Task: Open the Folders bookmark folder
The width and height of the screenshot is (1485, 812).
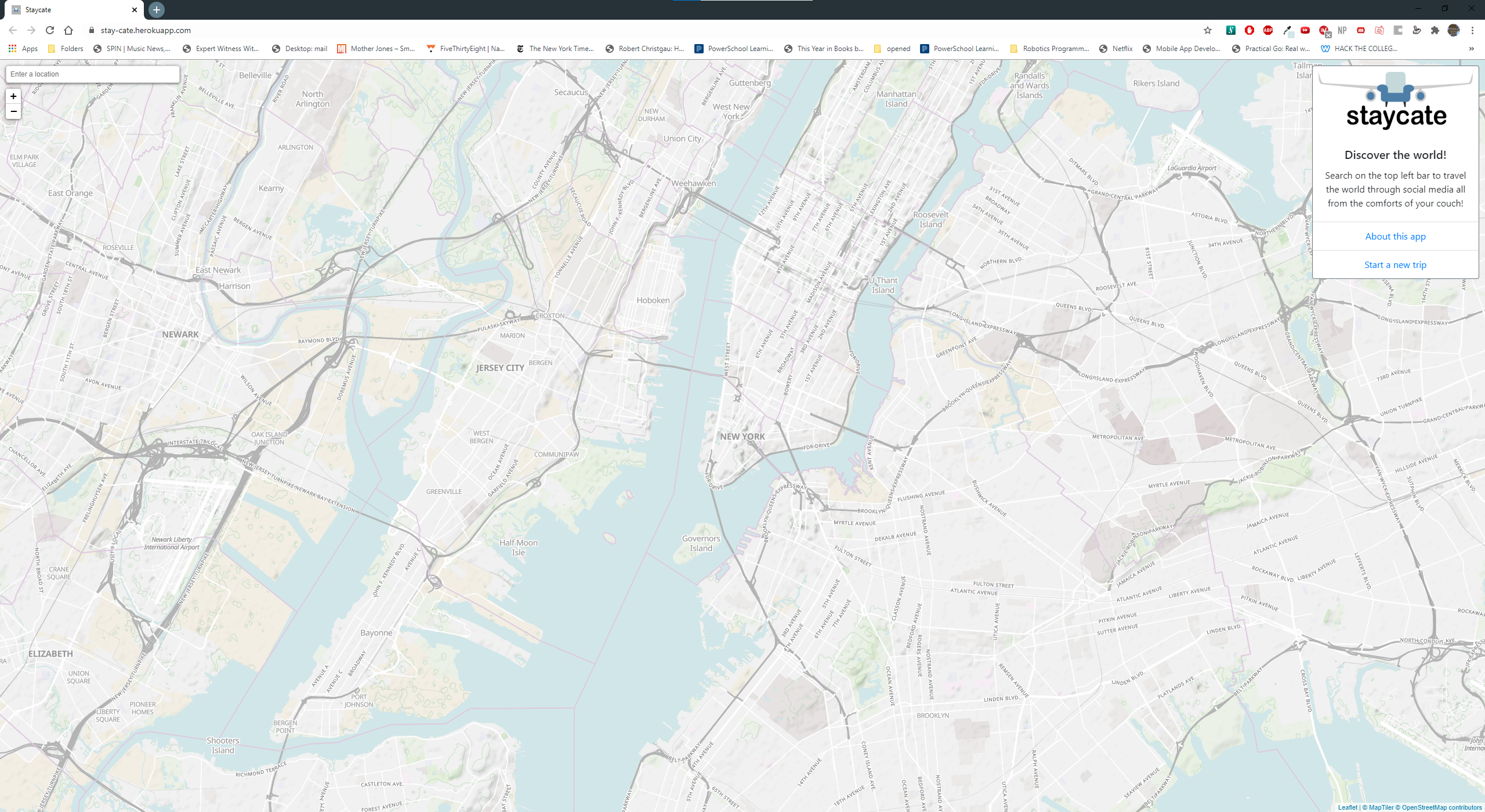Action: click(x=66, y=49)
